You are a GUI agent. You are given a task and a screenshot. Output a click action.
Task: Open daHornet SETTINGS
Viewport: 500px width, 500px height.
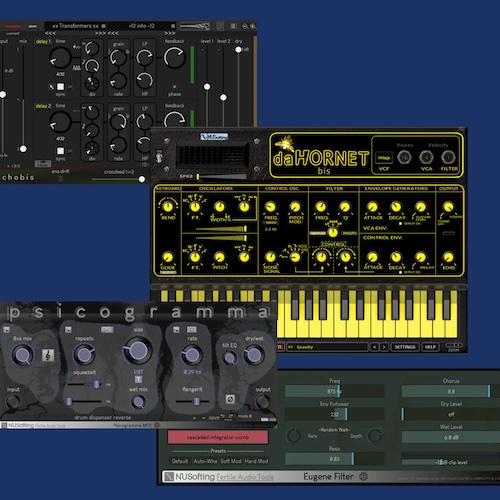pos(405,347)
